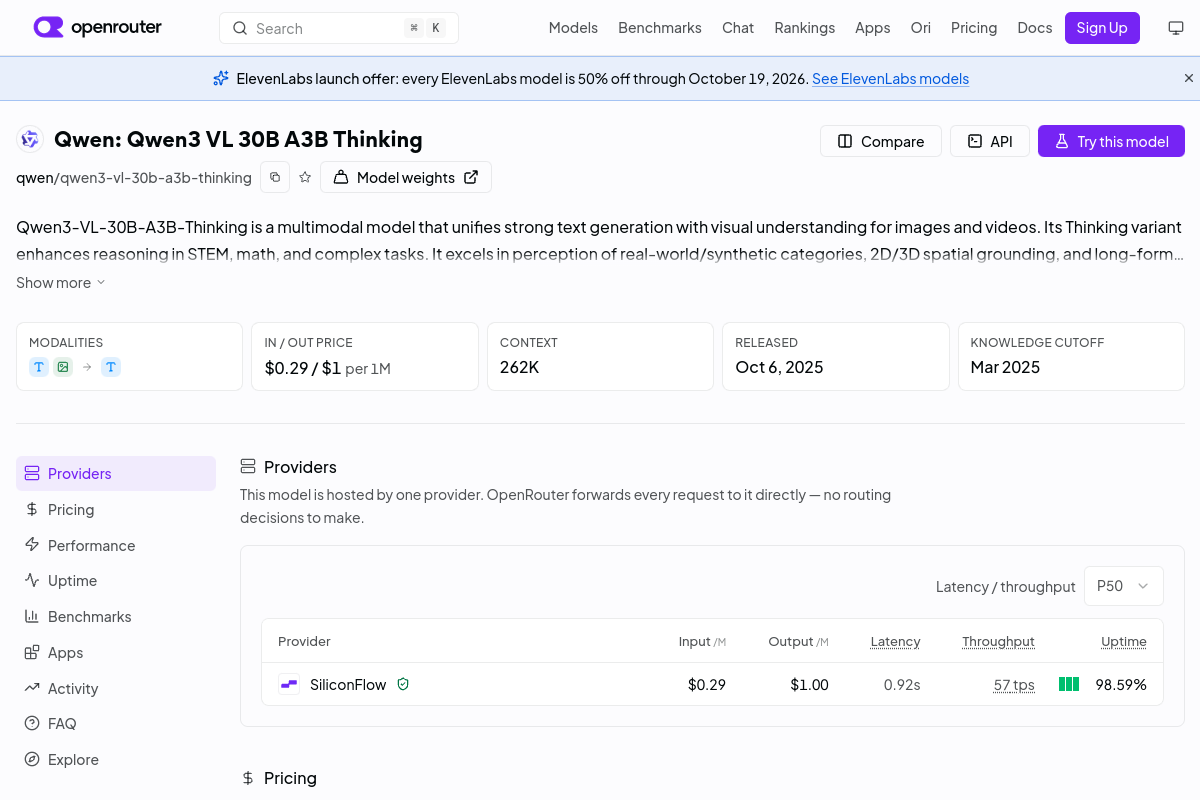1200x800 pixels.
Task: Follow the See ElevenLabs models link
Action: pos(890,78)
